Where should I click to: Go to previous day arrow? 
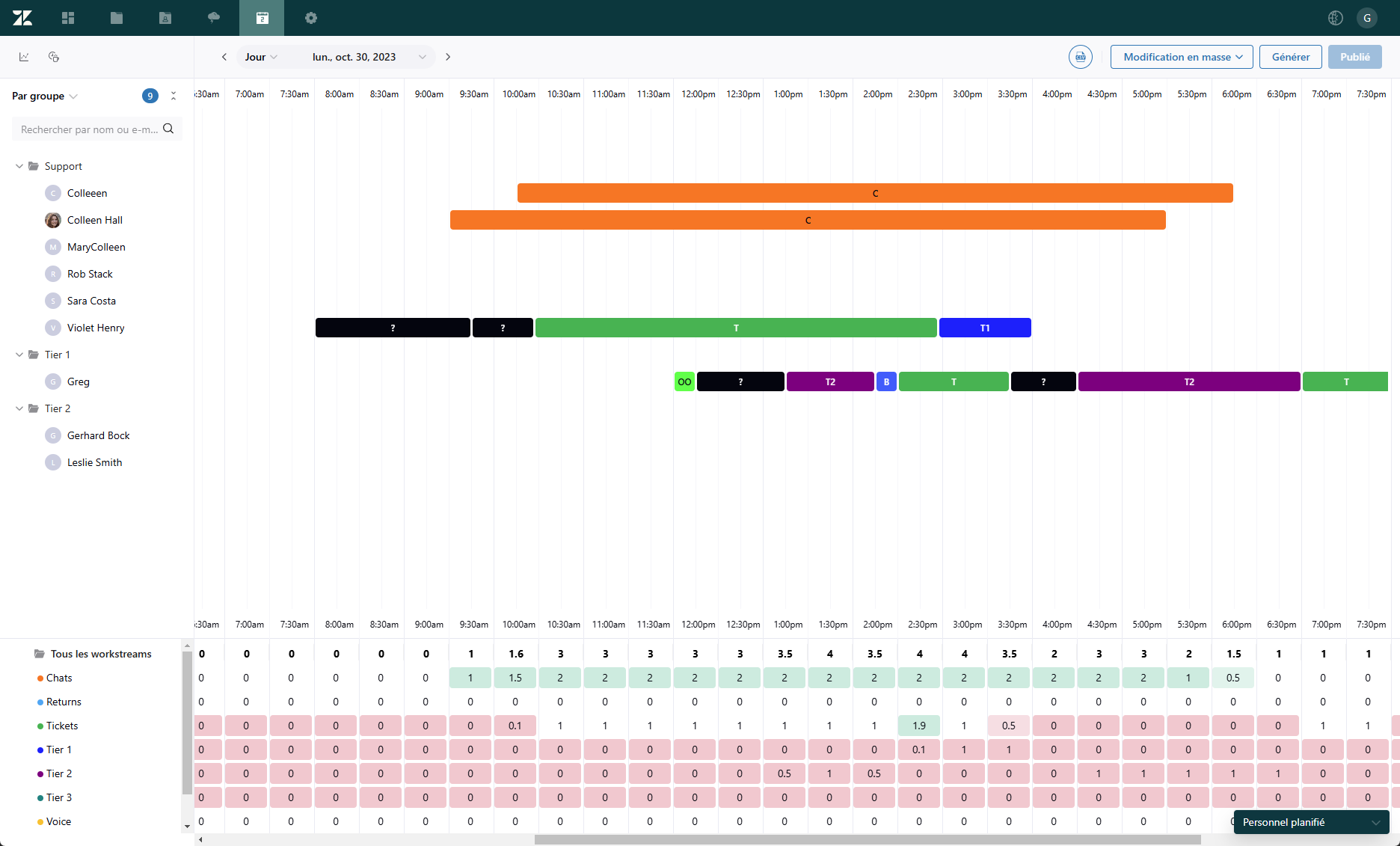pyautogui.click(x=224, y=57)
